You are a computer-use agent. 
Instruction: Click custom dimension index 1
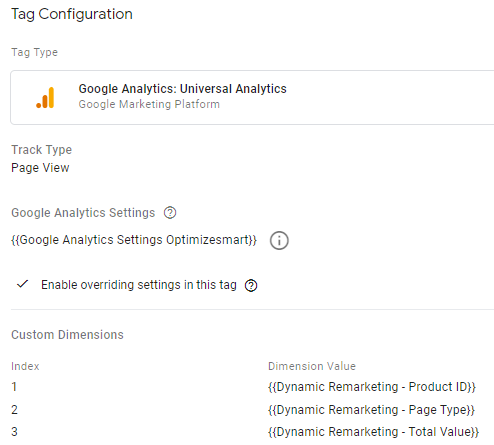14,387
